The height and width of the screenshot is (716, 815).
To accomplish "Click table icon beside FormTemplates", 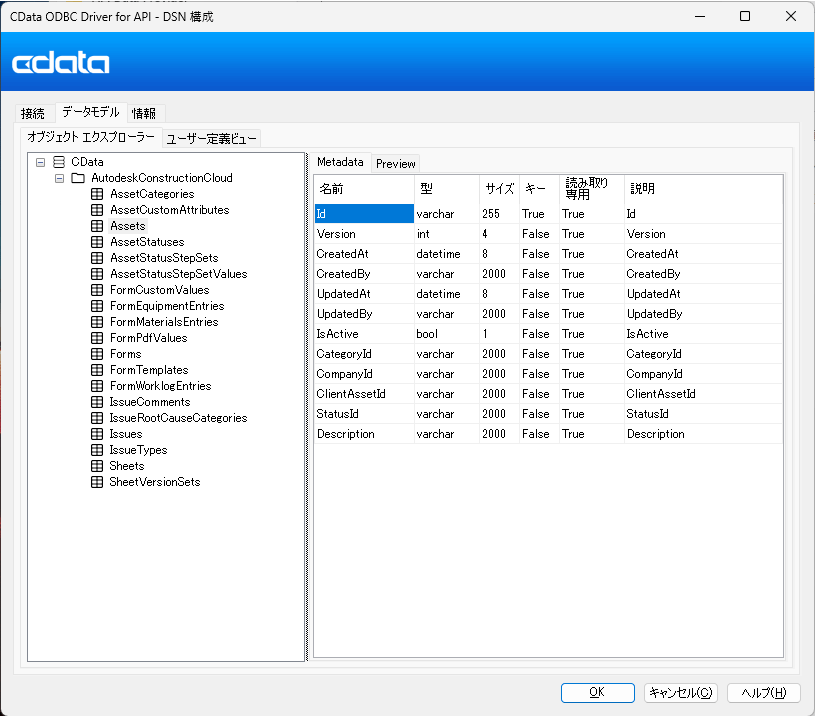I will (97, 370).
